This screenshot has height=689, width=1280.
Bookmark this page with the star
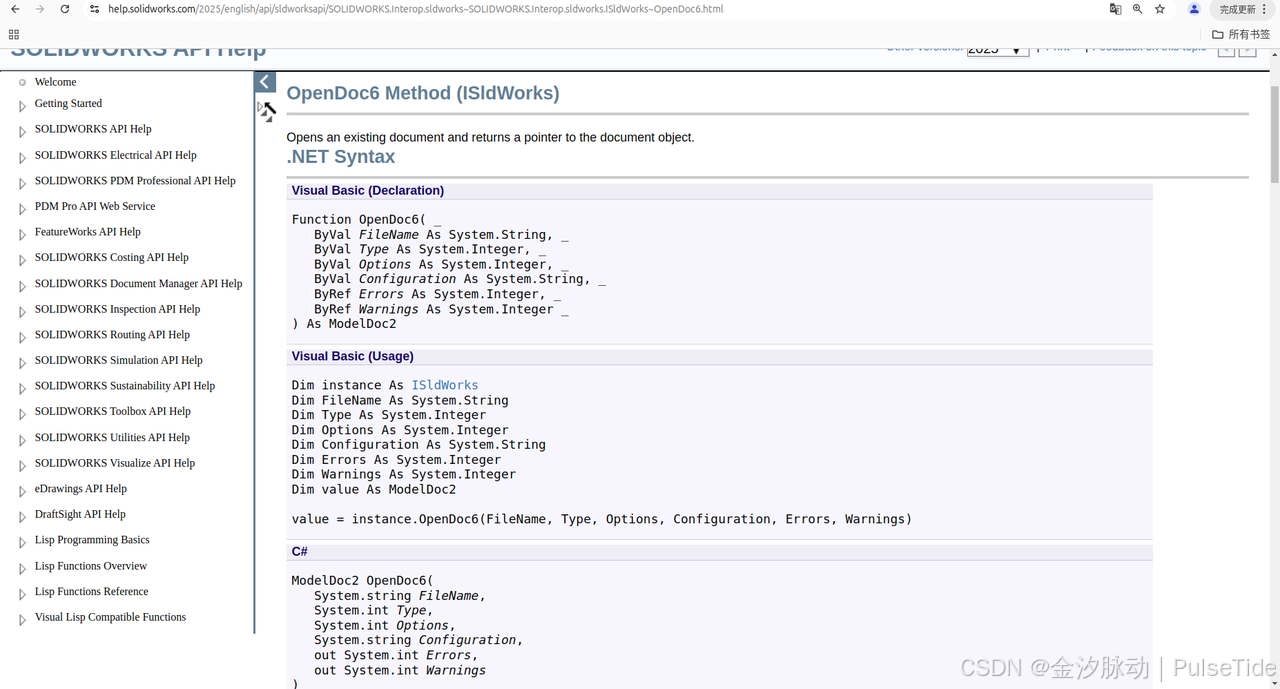(x=1160, y=9)
